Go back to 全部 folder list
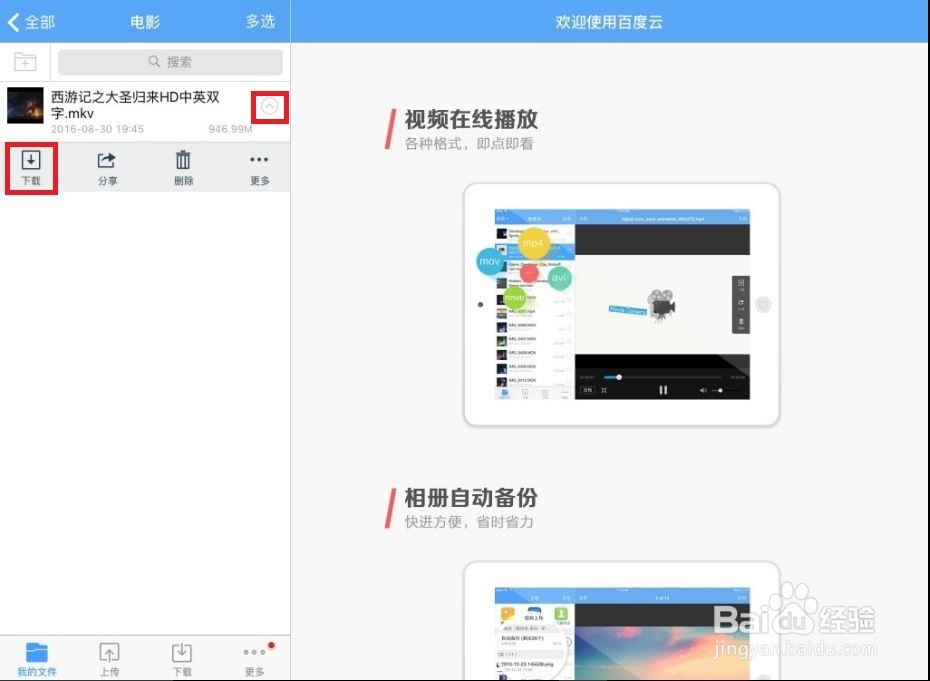The width and height of the screenshot is (930, 681). click(31, 22)
